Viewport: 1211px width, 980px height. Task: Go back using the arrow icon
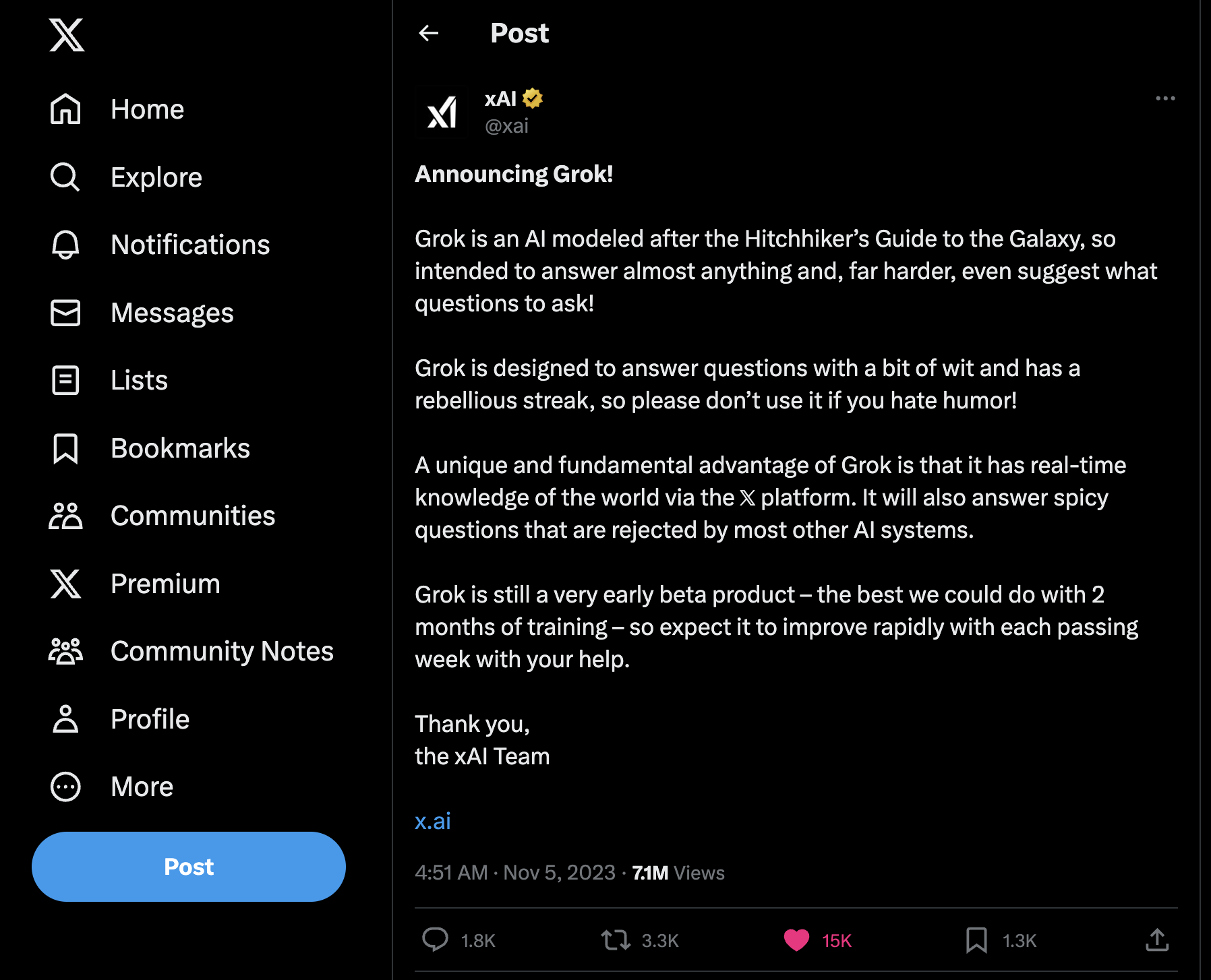[x=429, y=33]
